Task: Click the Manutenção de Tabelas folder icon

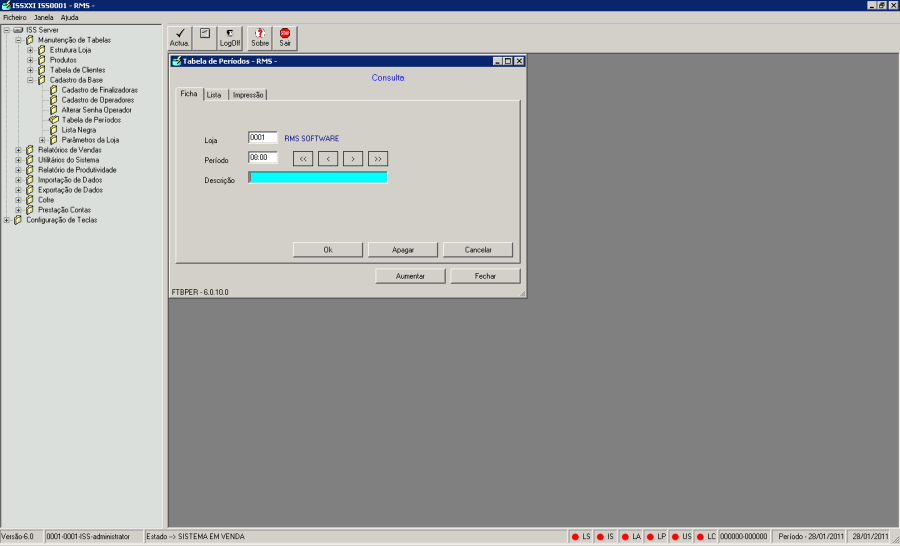Action: coord(30,40)
